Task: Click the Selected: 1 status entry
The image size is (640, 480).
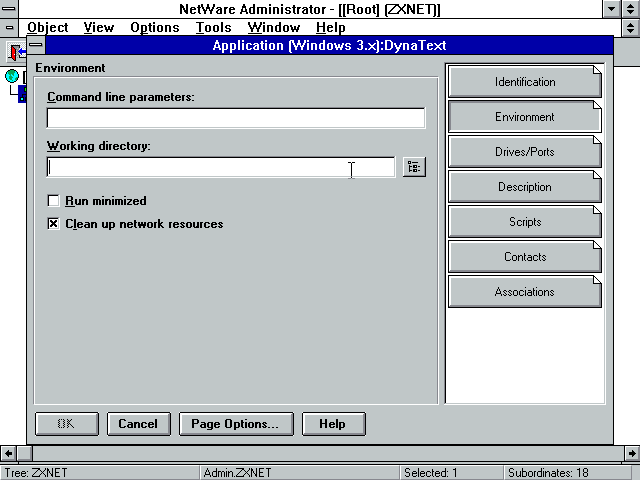Action: click(431, 473)
